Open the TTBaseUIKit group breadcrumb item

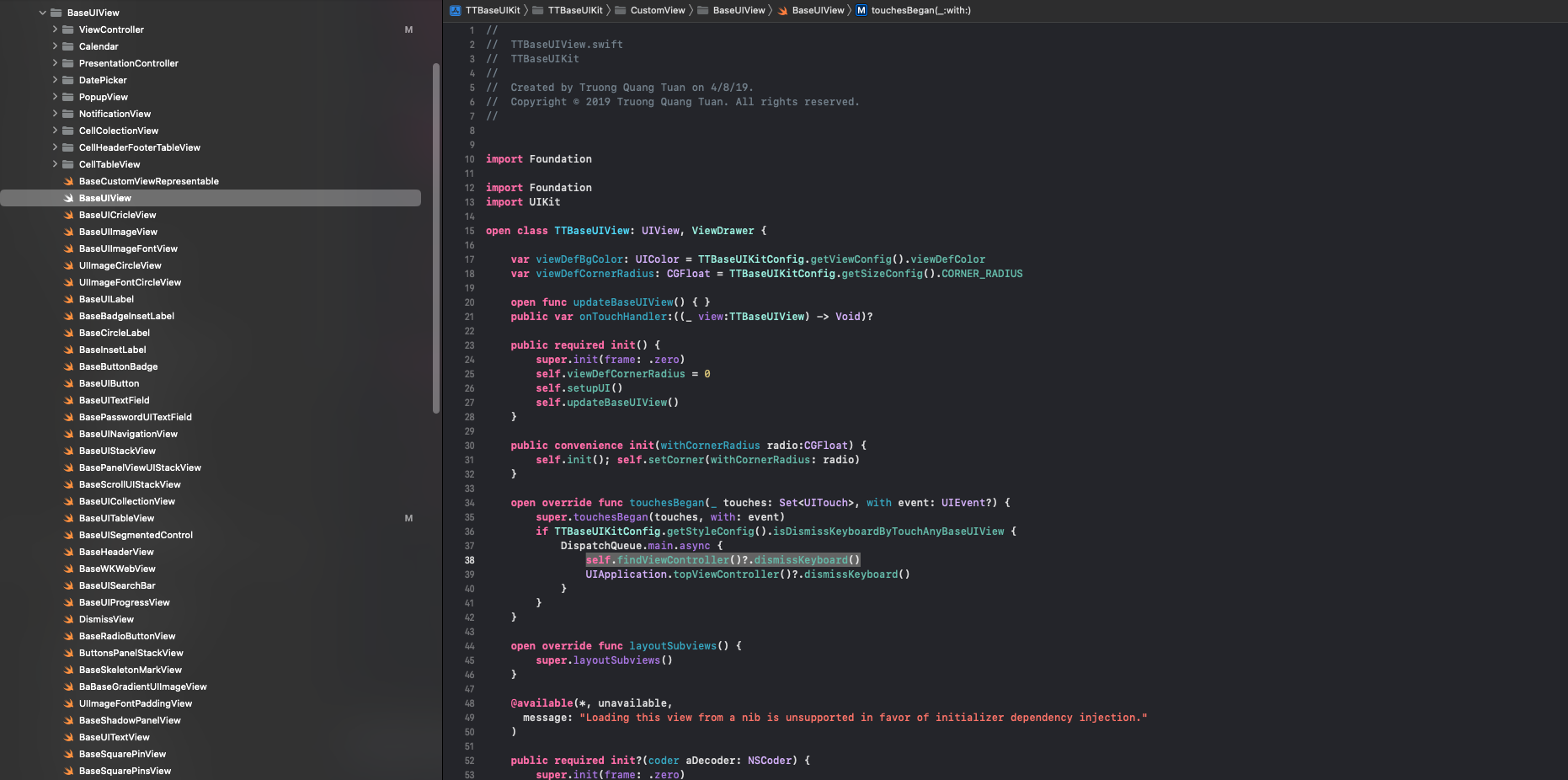[x=575, y=10]
